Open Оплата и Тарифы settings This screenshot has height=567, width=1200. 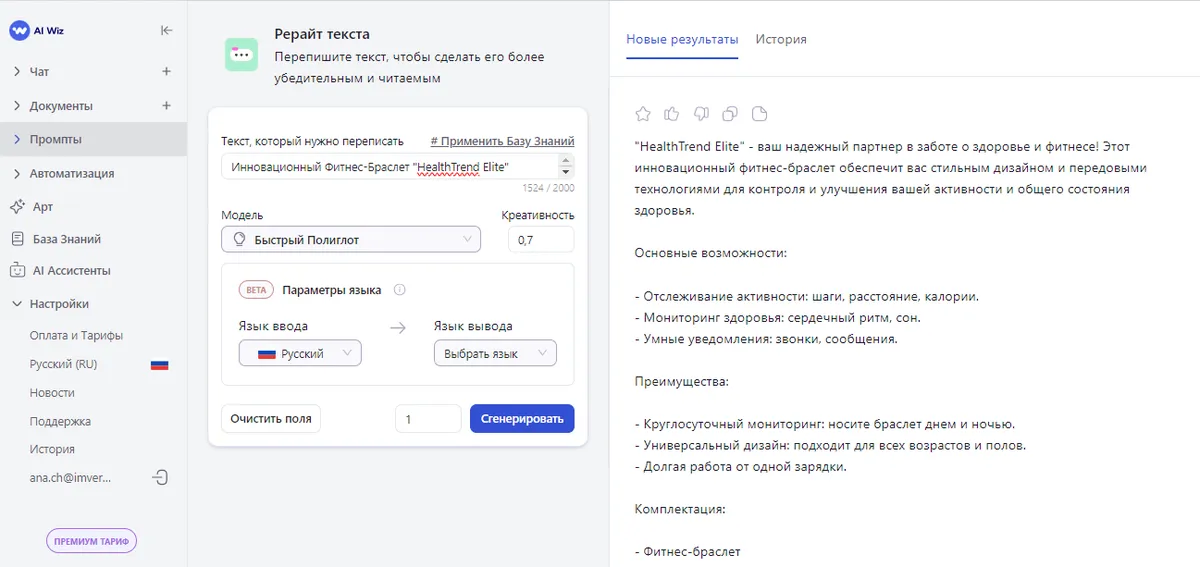(77, 336)
